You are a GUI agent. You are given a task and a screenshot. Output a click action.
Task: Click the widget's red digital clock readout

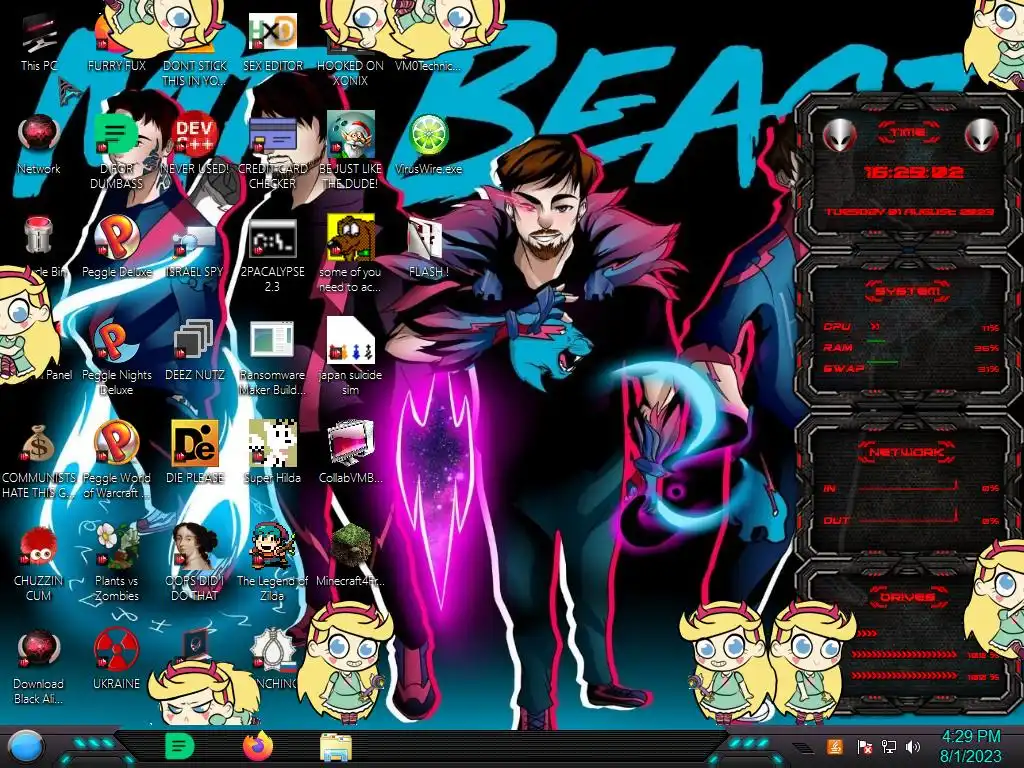(x=913, y=172)
